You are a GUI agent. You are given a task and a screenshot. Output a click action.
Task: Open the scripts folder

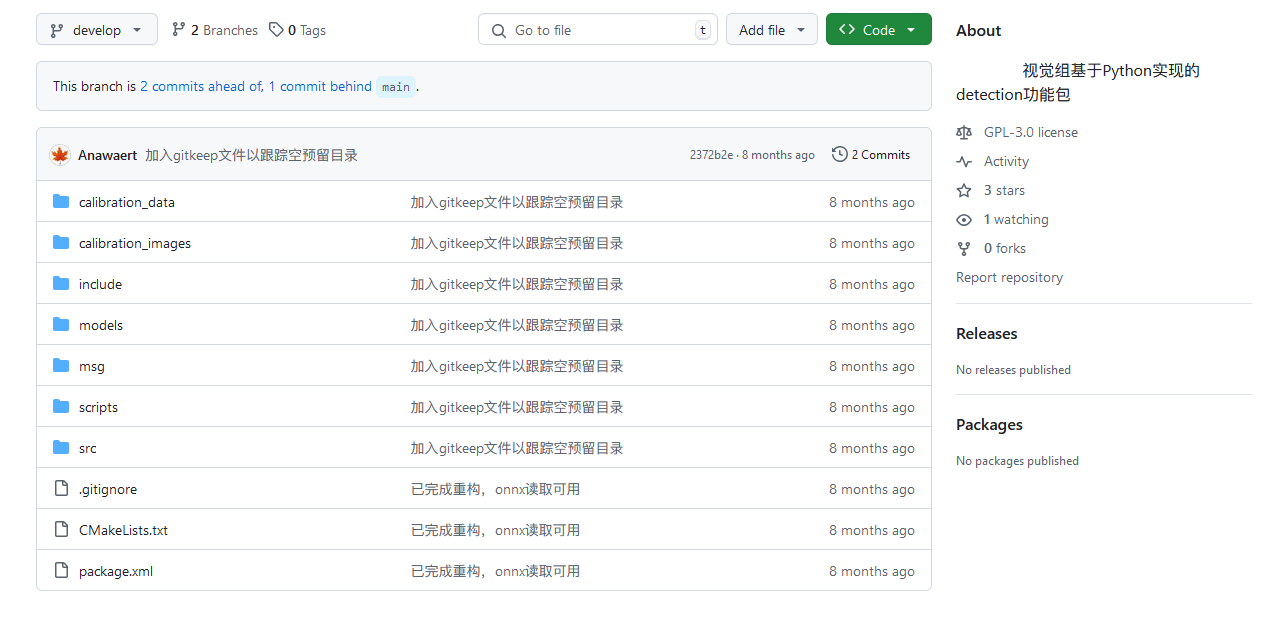pyautogui.click(x=98, y=407)
